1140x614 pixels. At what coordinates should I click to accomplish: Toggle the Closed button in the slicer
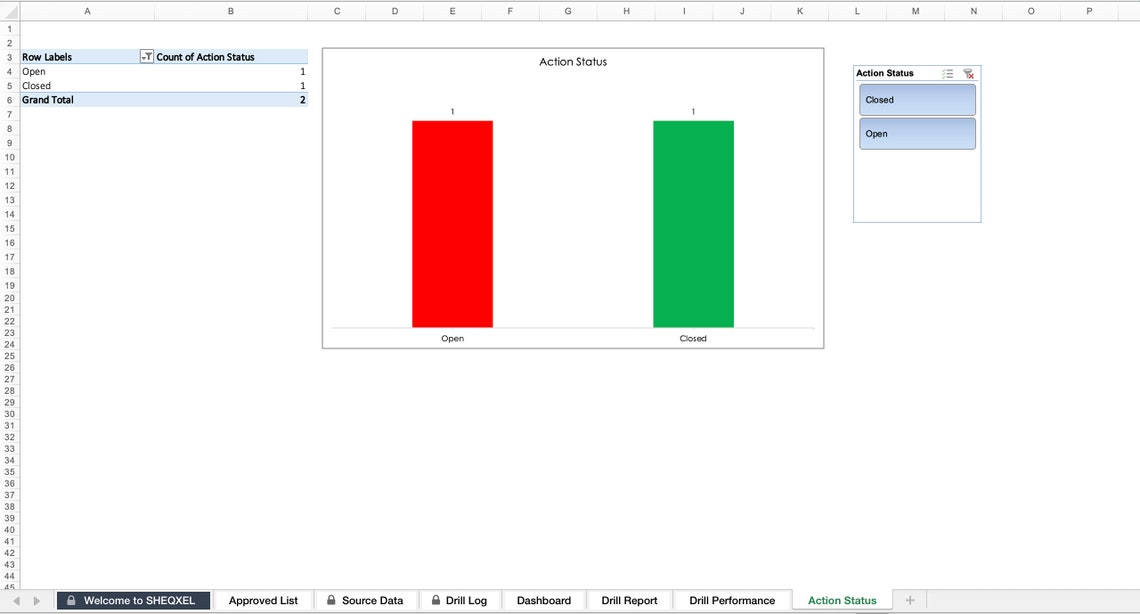click(916, 99)
